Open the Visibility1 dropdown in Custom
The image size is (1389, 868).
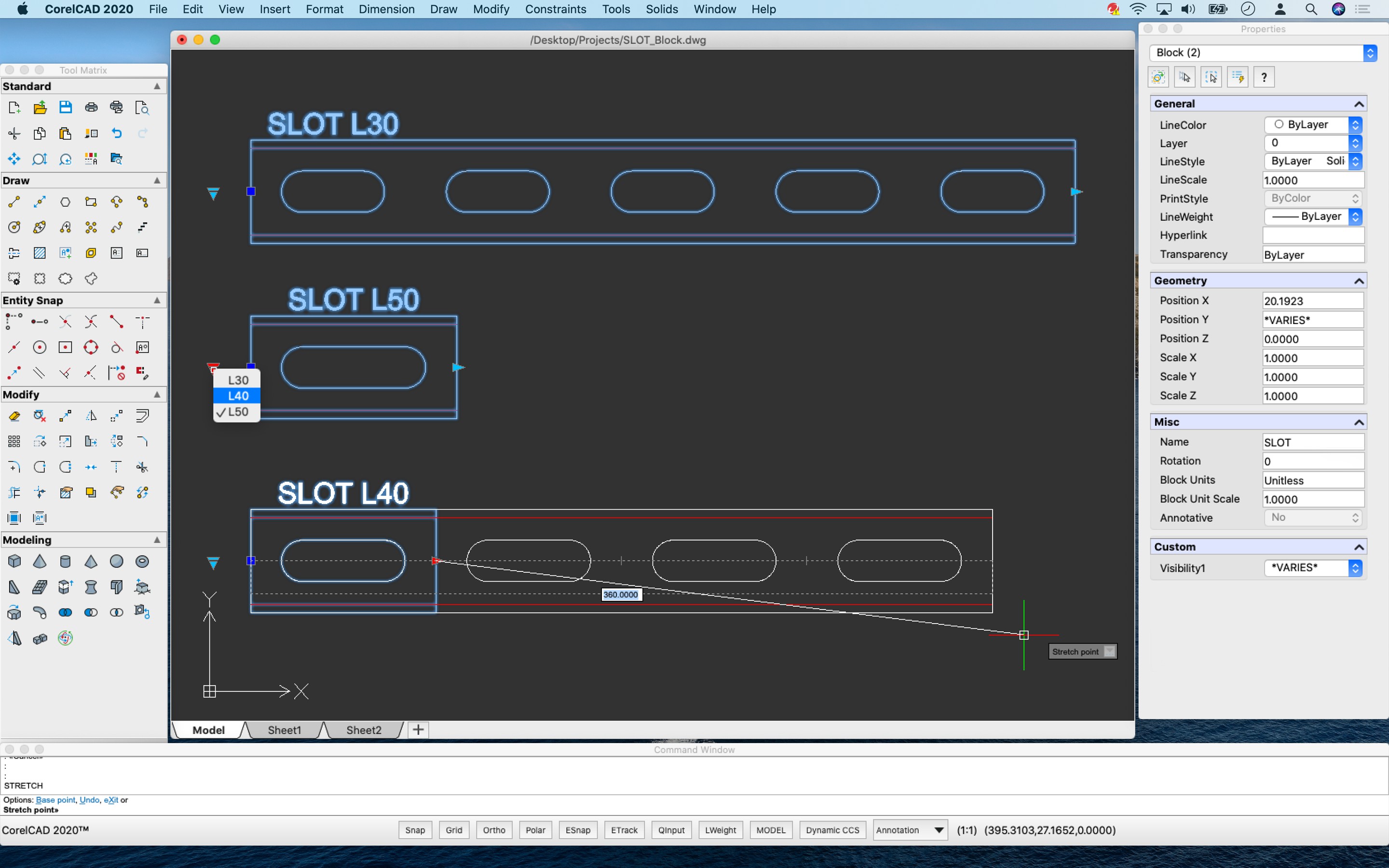coord(1313,568)
